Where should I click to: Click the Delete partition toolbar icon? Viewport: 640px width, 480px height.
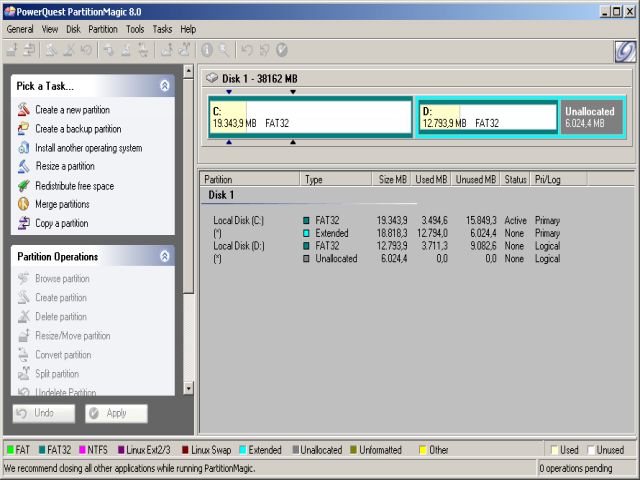point(69,50)
